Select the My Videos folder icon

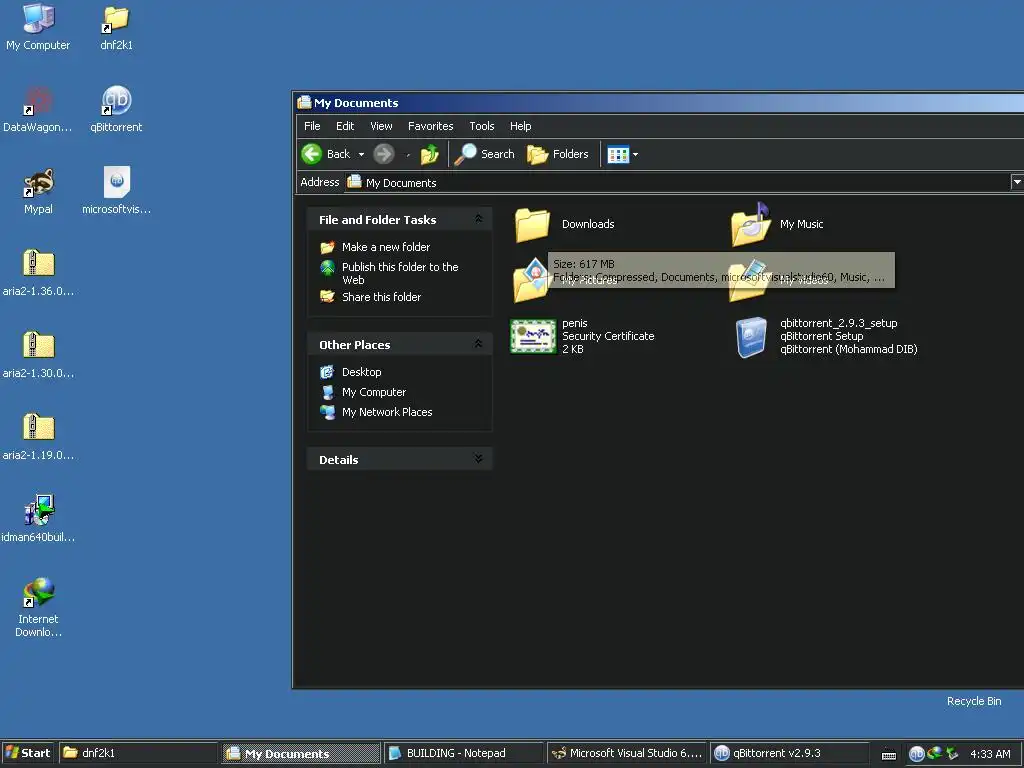tap(747, 282)
